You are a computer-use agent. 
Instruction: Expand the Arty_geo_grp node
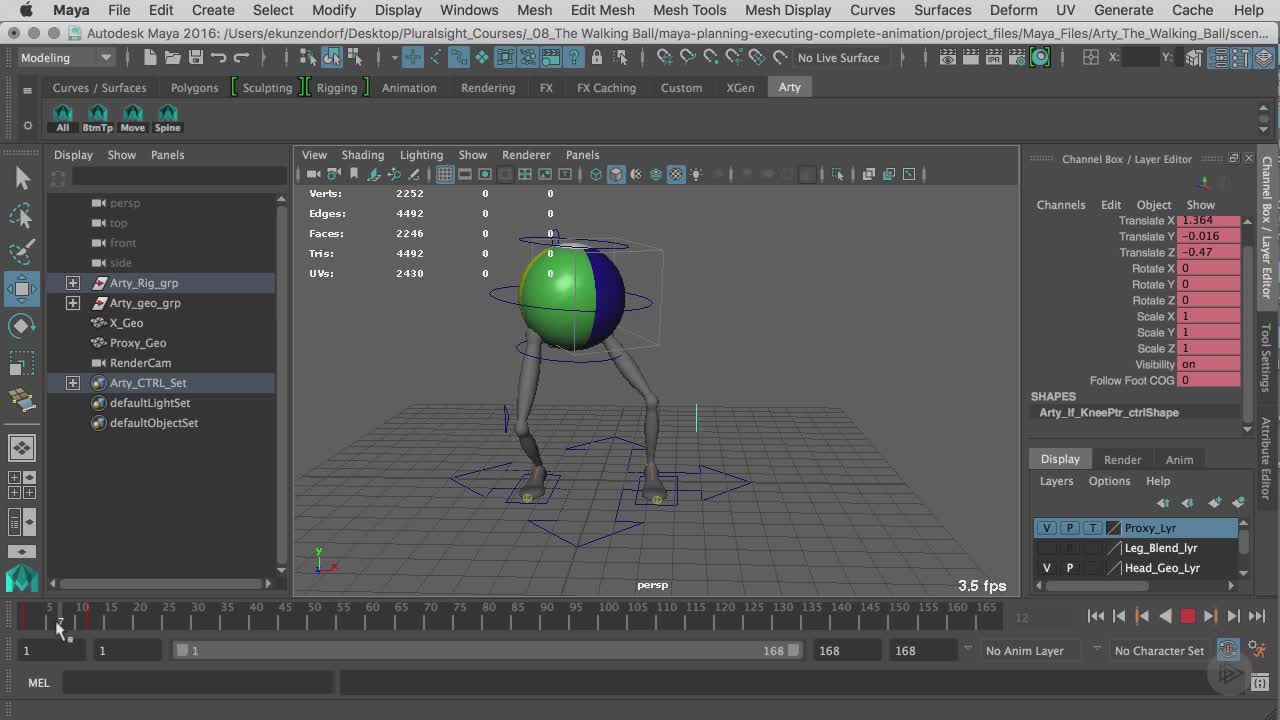click(73, 303)
